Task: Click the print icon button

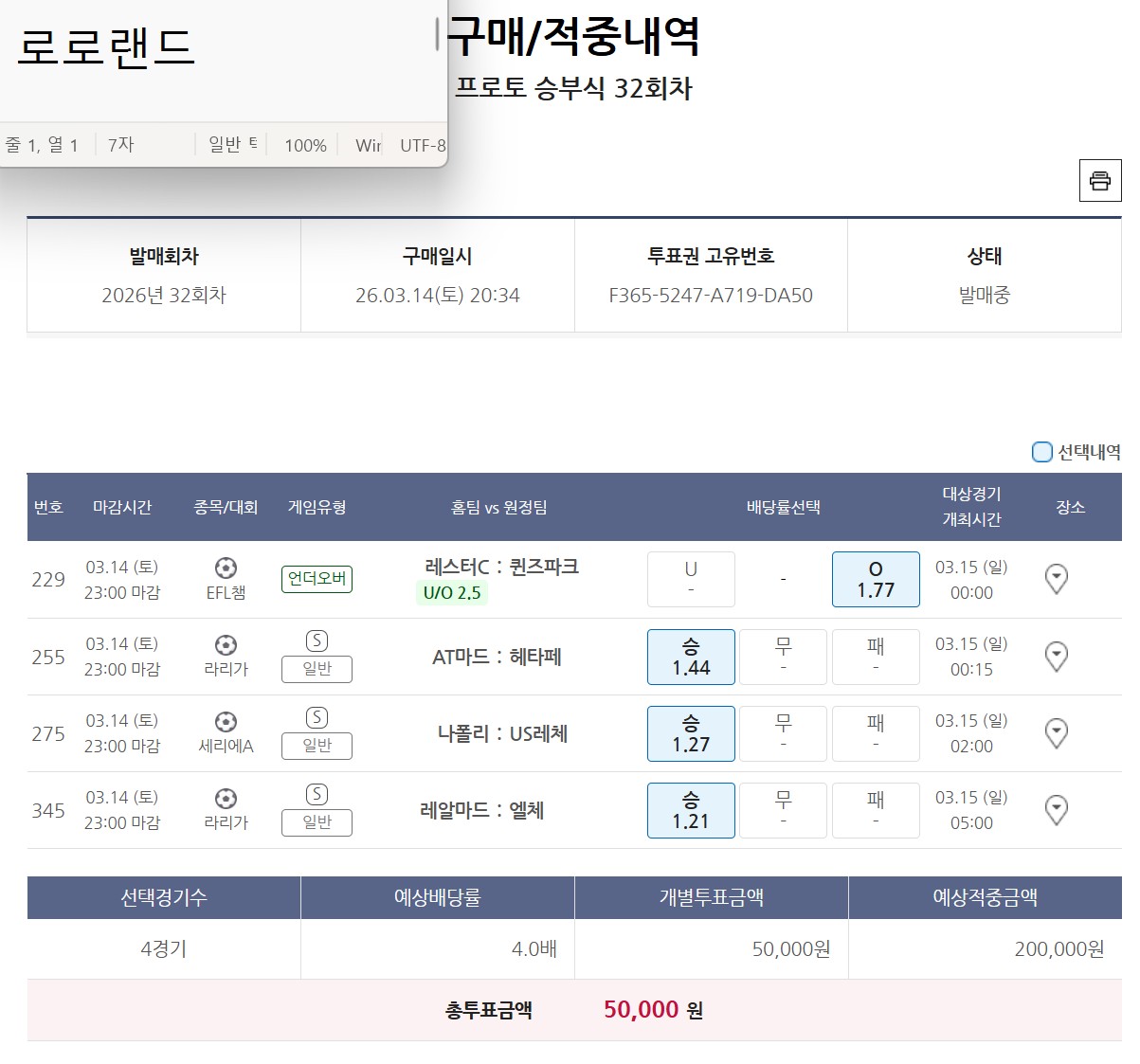Action: point(1099,181)
